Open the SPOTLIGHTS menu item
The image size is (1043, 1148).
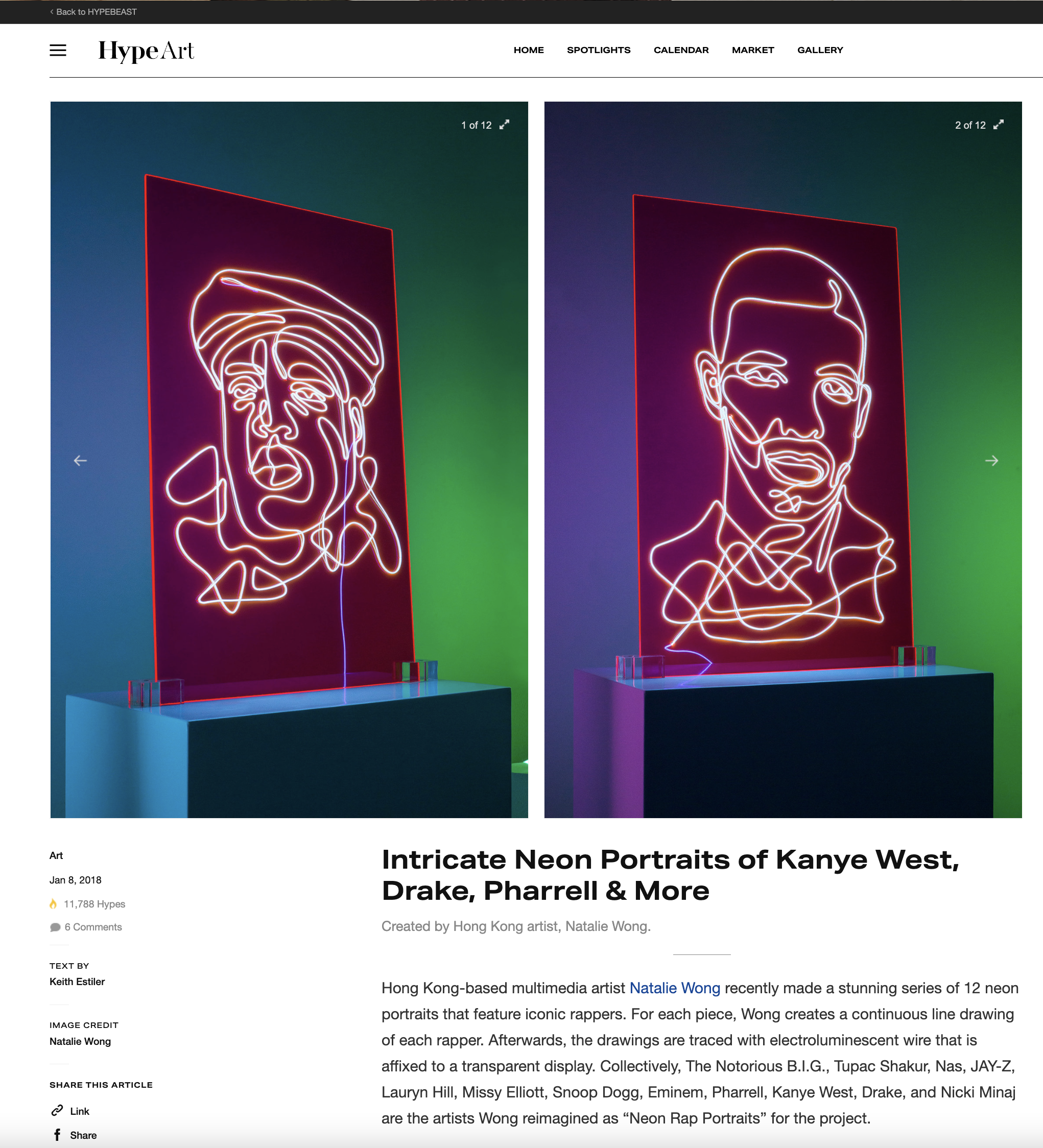tap(599, 50)
